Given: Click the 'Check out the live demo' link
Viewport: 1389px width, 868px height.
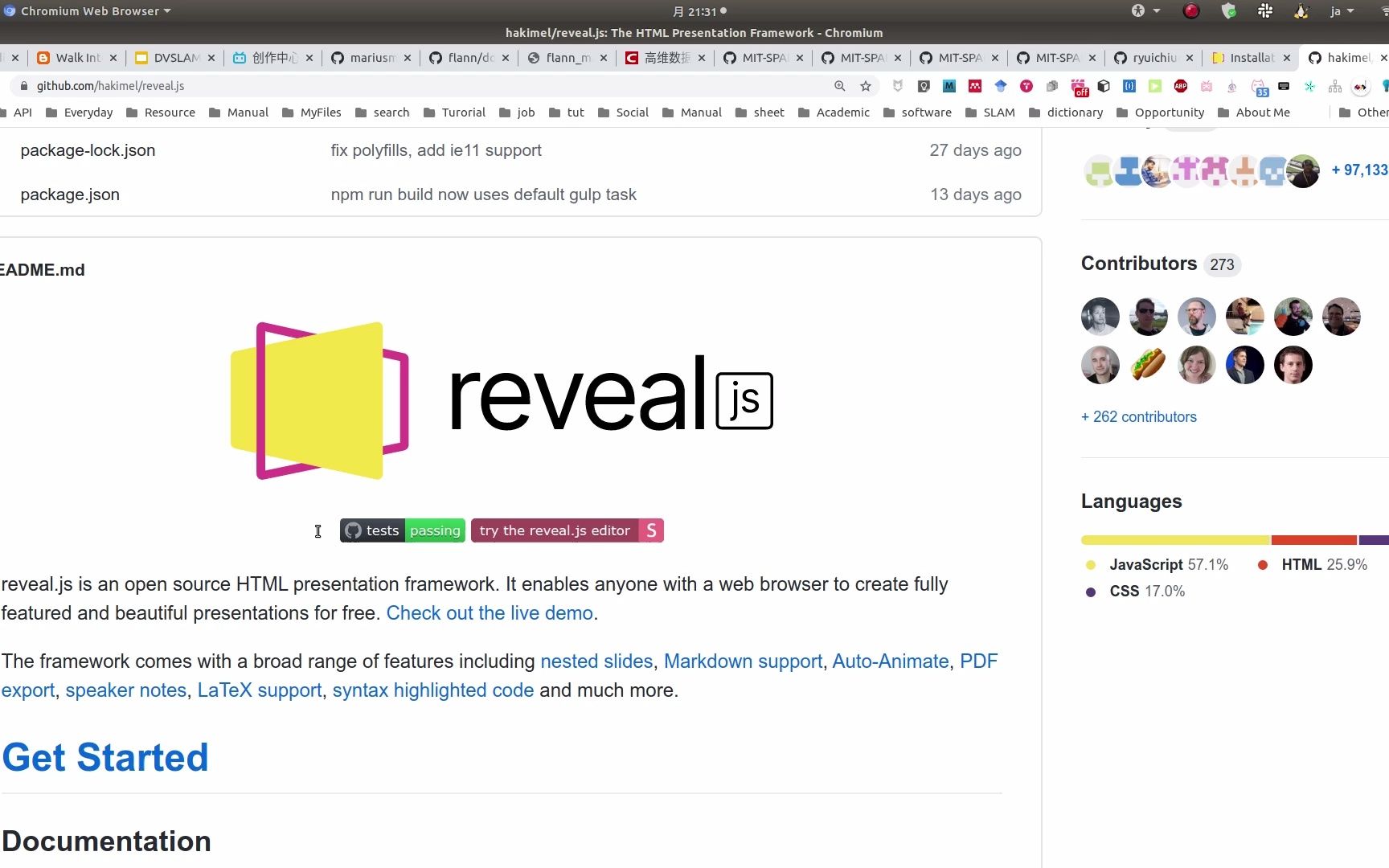Looking at the screenshot, I should (490, 612).
